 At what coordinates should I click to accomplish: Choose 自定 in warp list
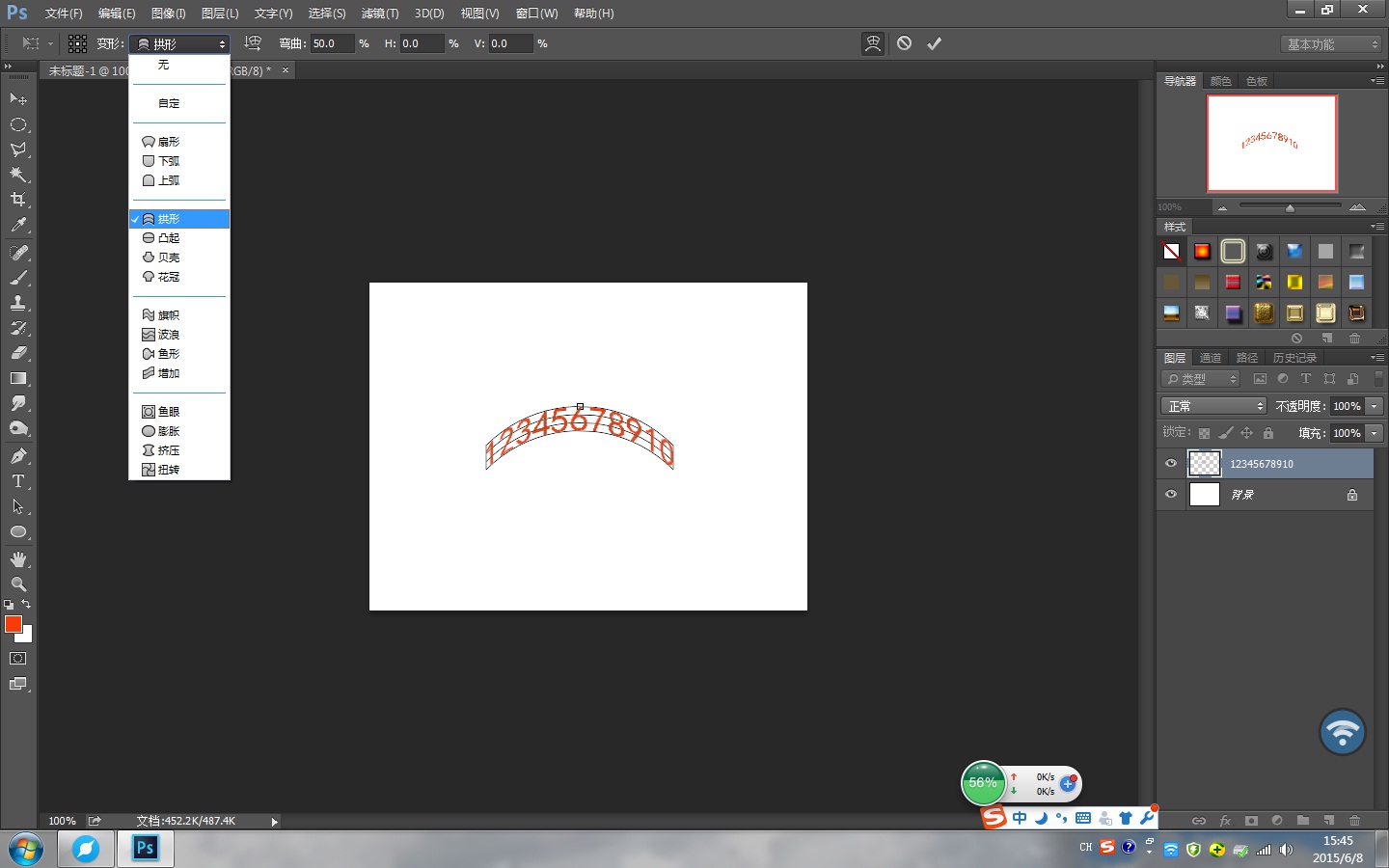[x=179, y=103]
